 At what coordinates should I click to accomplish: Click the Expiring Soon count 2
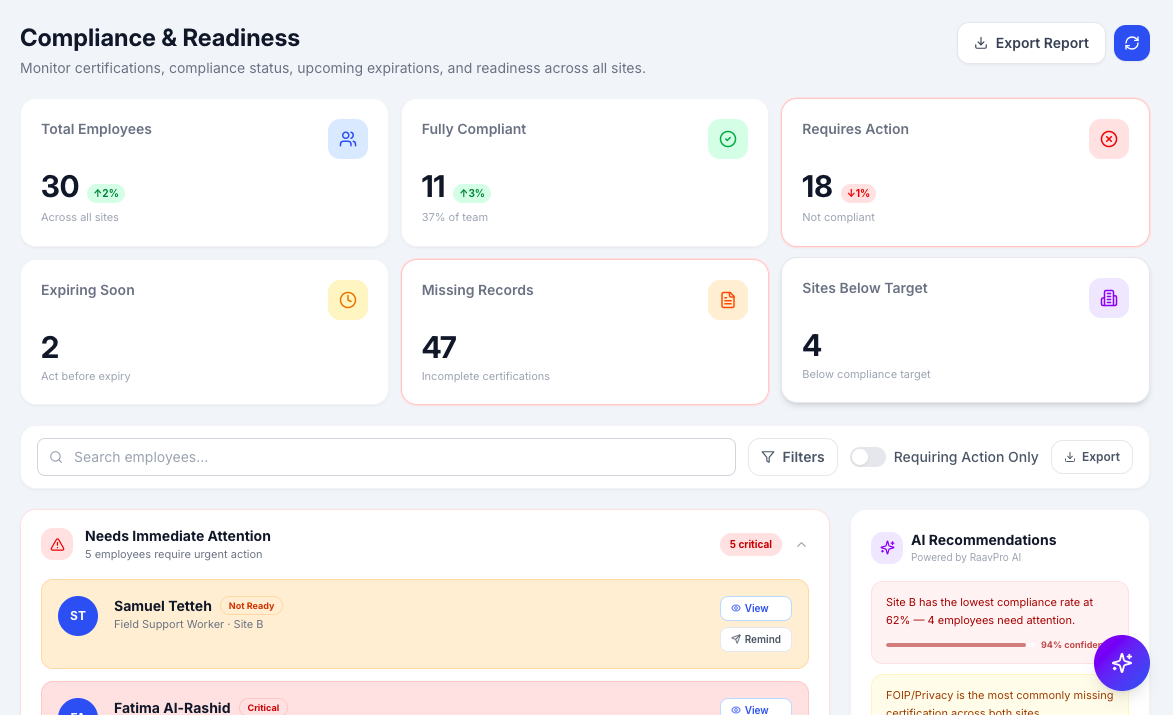50,348
